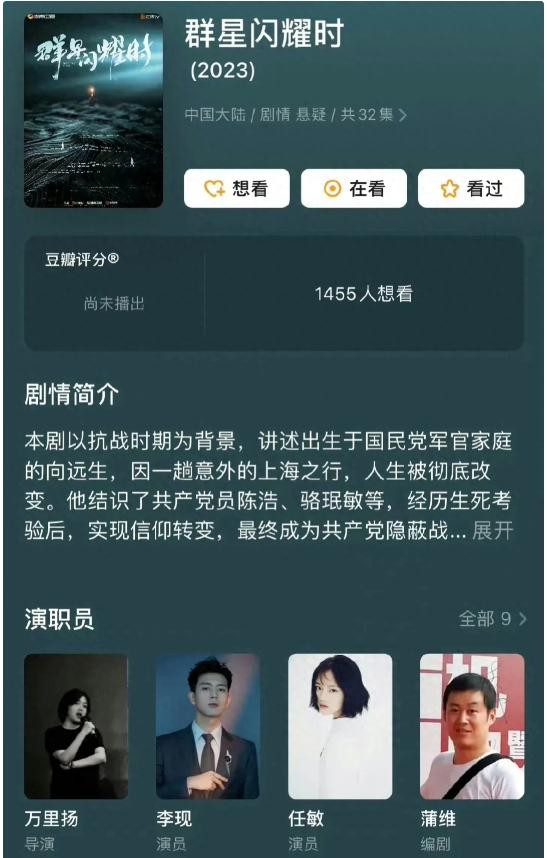Image resolution: width=547 pixels, height=858 pixels.
Task: Tap the 1455人想看 count
Action: [x=364, y=294]
